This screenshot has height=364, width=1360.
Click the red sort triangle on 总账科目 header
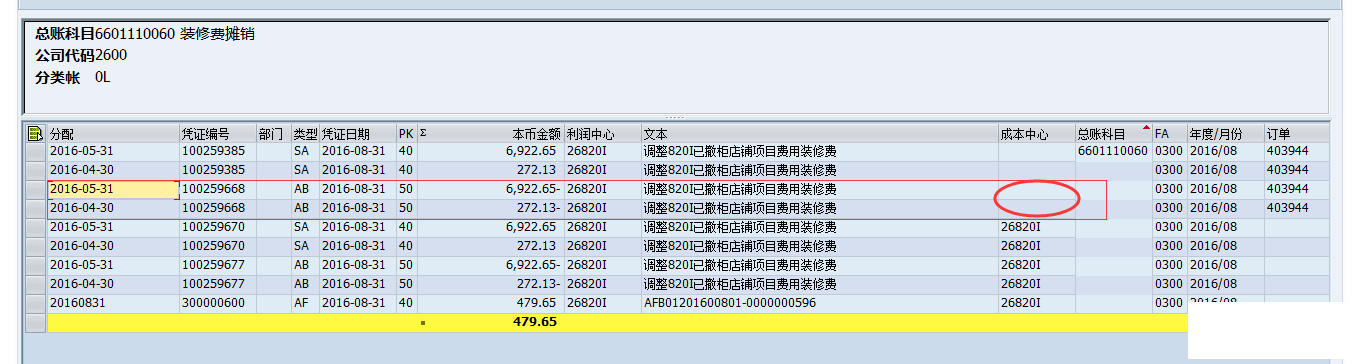(1145, 128)
